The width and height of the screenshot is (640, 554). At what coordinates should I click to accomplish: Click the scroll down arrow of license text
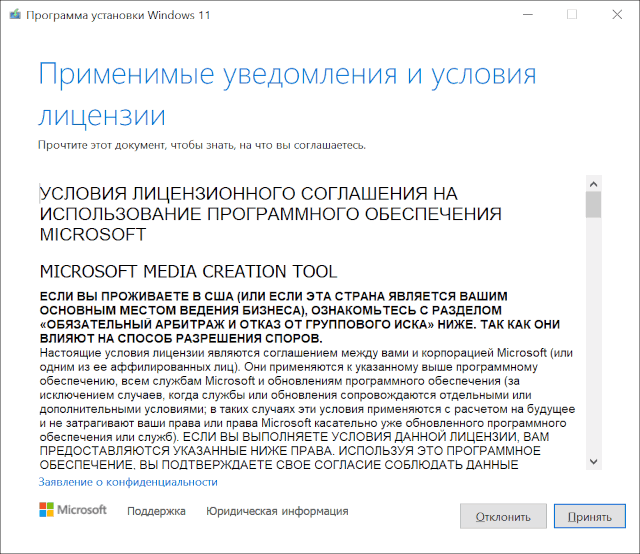[593, 462]
